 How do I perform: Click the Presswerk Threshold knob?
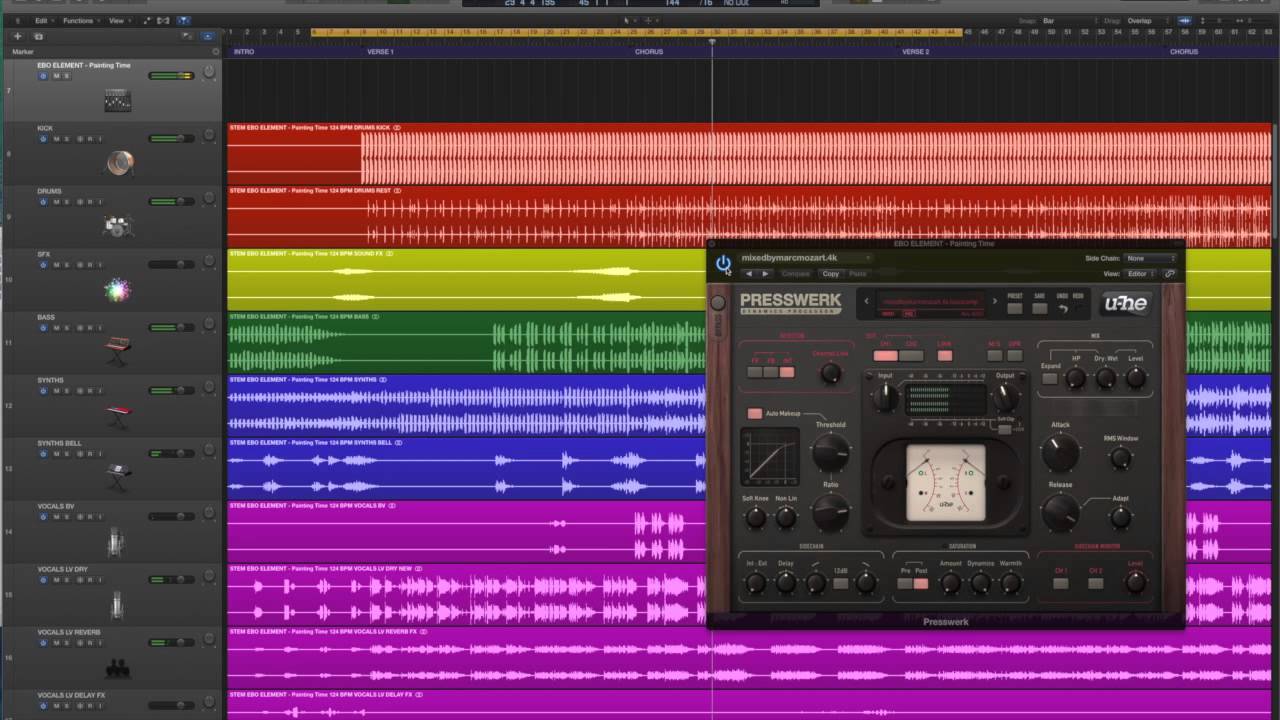[x=830, y=454]
